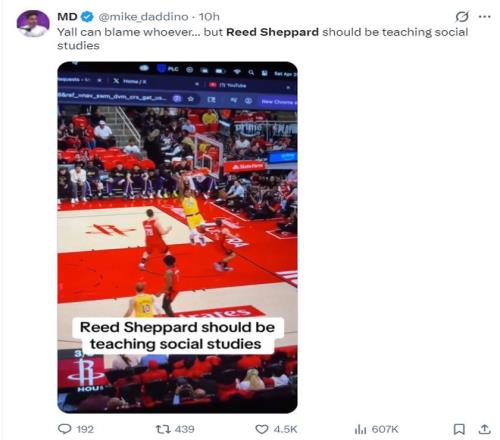500x440 pixels.
Task: Click the MD display name
Action: 67,16
